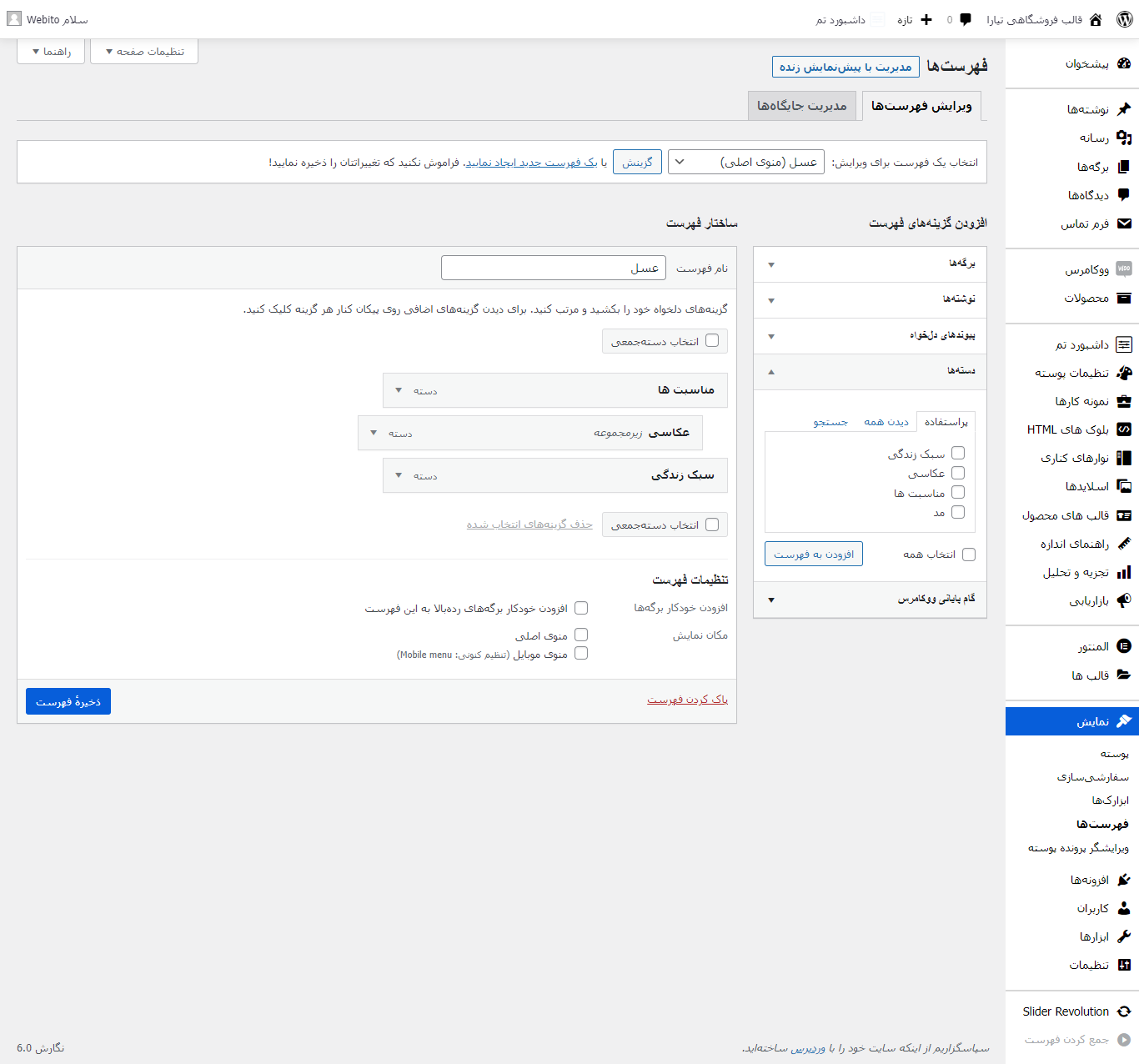Check the عکاسی category checkbox

(958, 473)
